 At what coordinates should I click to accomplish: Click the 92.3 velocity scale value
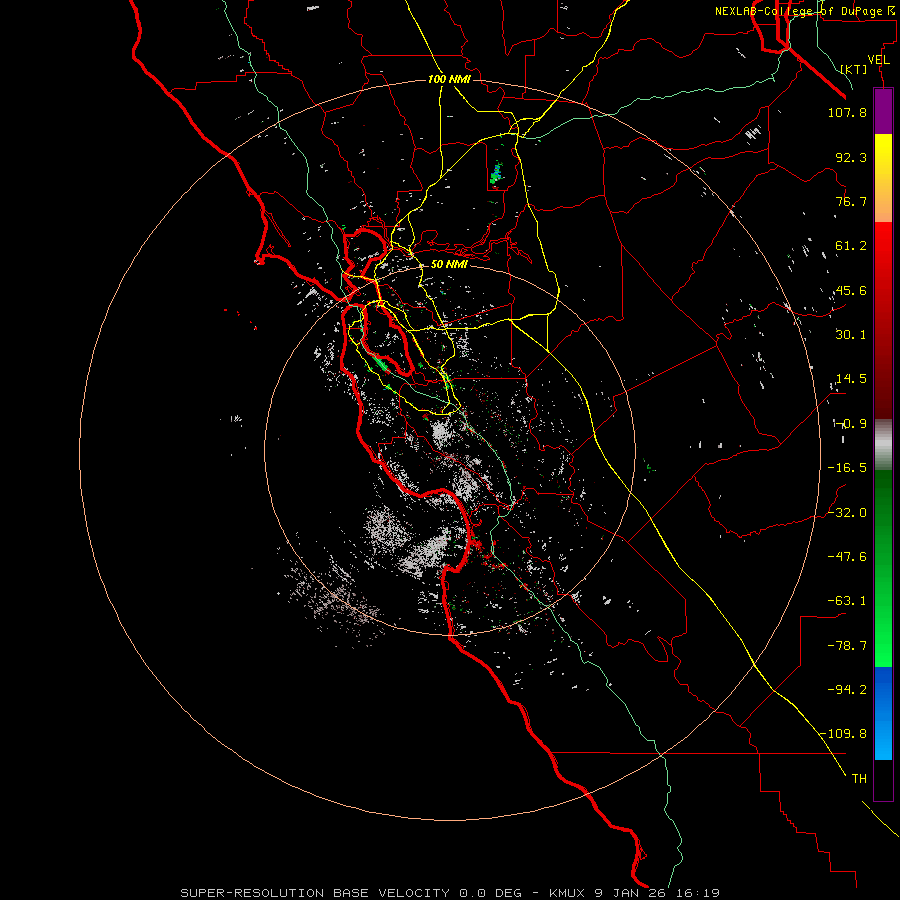851,157
